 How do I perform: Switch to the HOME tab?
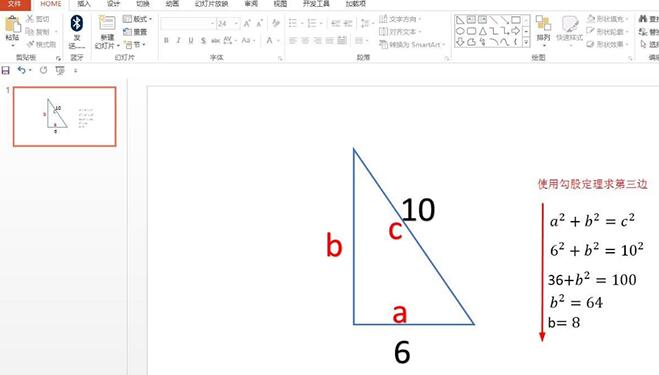pyautogui.click(x=51, y=4)
